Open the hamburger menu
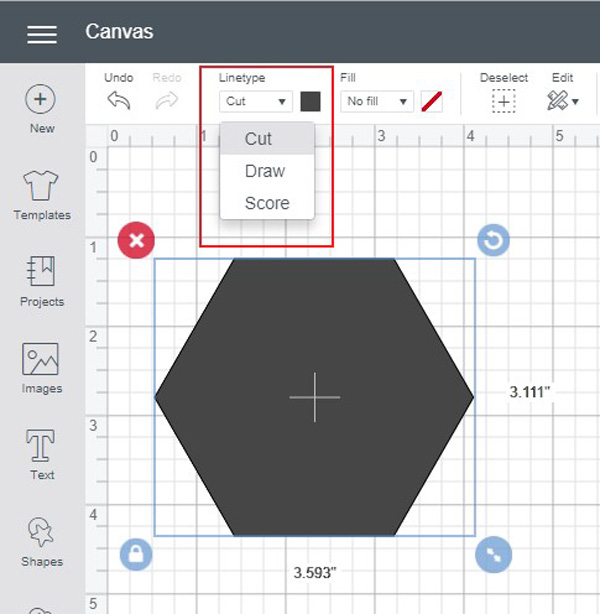This screenshot has width=600, height=614. pyautogui.click(x=42, y=34)
